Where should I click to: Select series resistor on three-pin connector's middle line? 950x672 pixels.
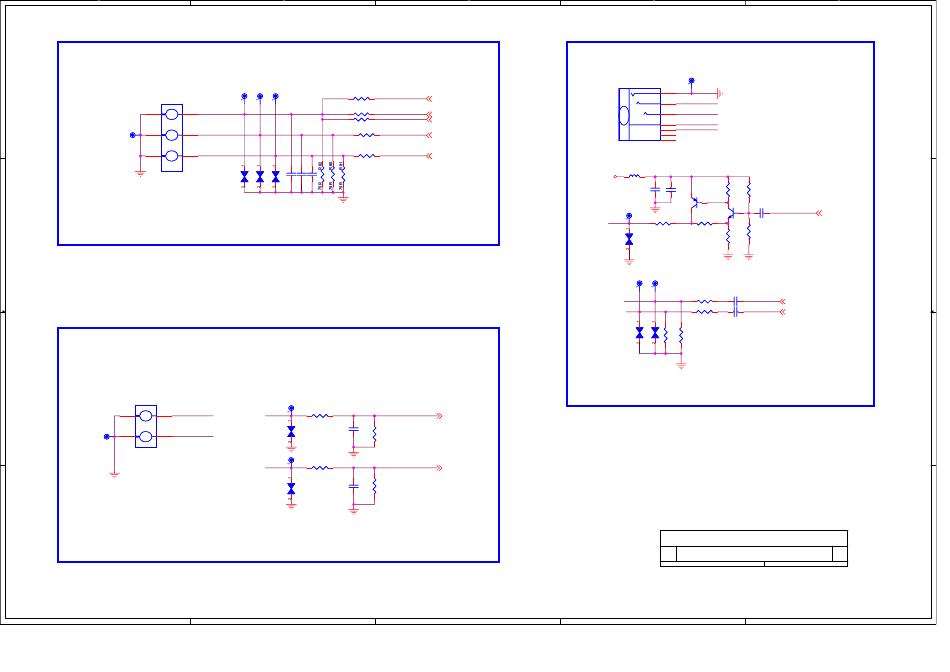367,135
